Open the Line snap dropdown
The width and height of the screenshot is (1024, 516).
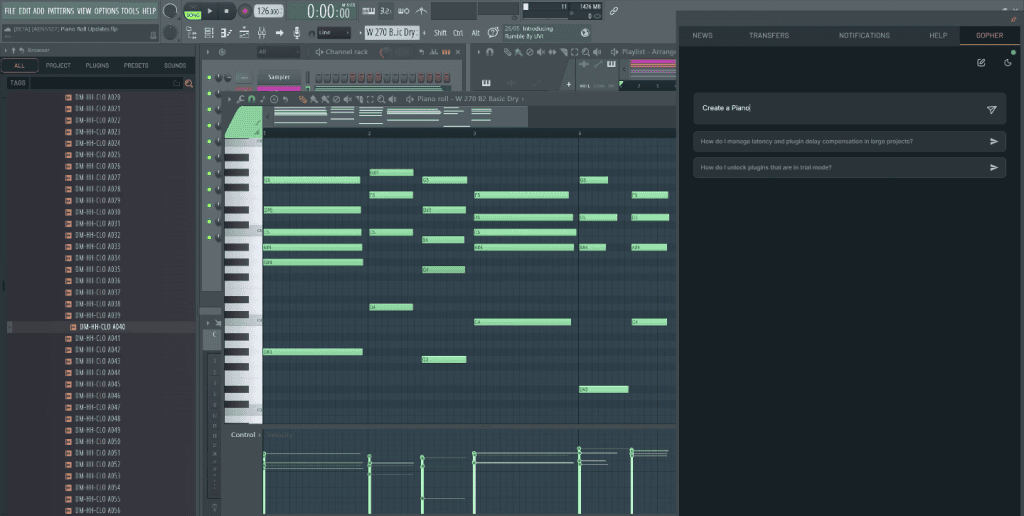334,33
